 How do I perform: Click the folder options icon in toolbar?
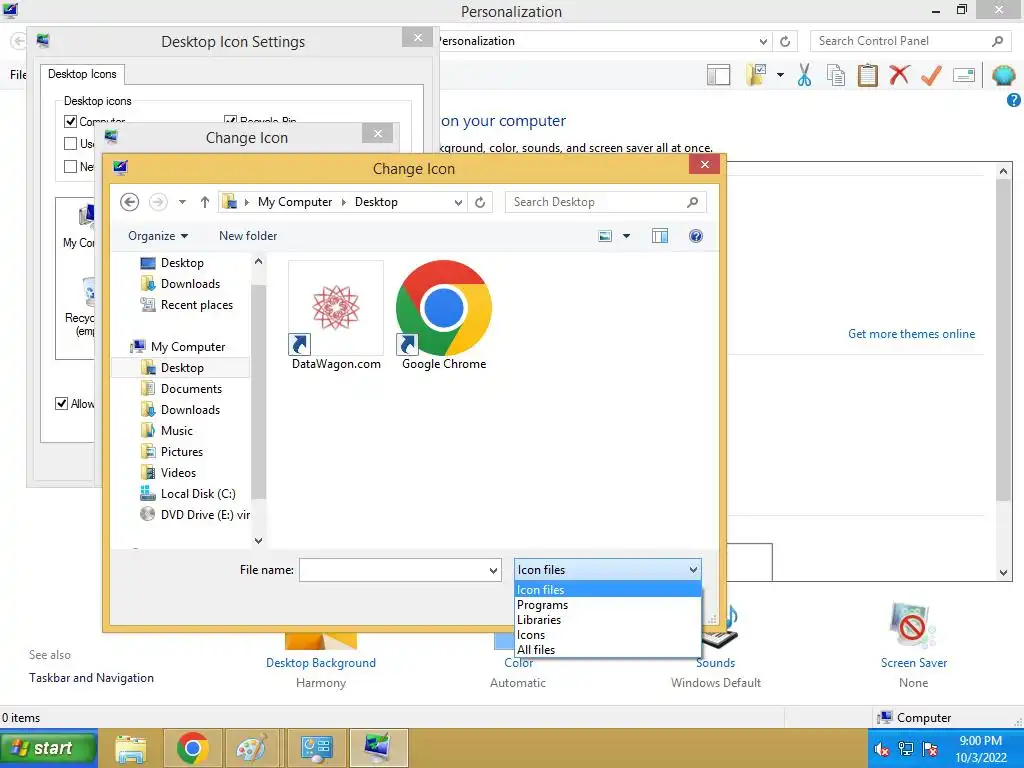pyautogui.click(x=756, y=75)
